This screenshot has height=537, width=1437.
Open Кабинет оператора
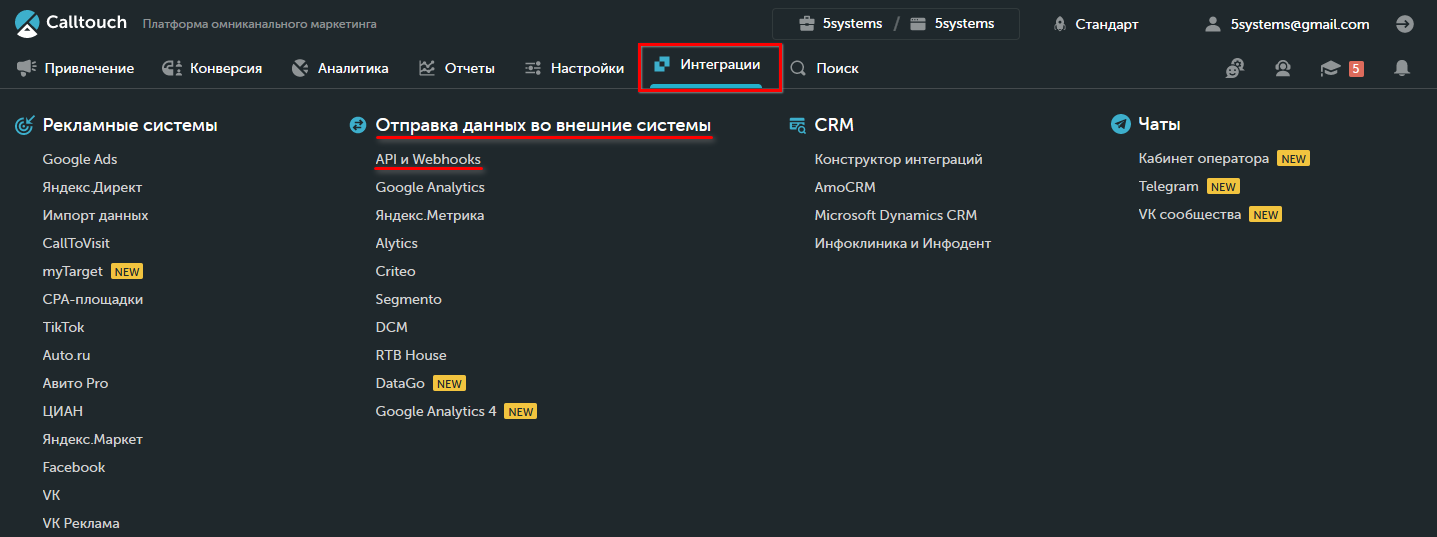[x=1203, y=158]
